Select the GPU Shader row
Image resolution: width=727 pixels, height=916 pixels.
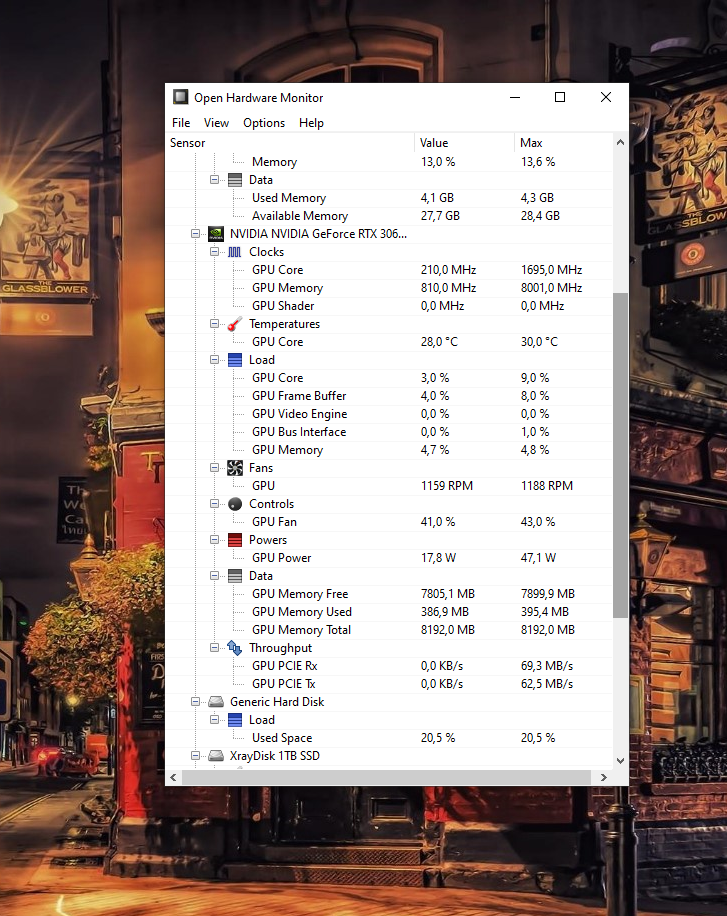tap(389, 306)
